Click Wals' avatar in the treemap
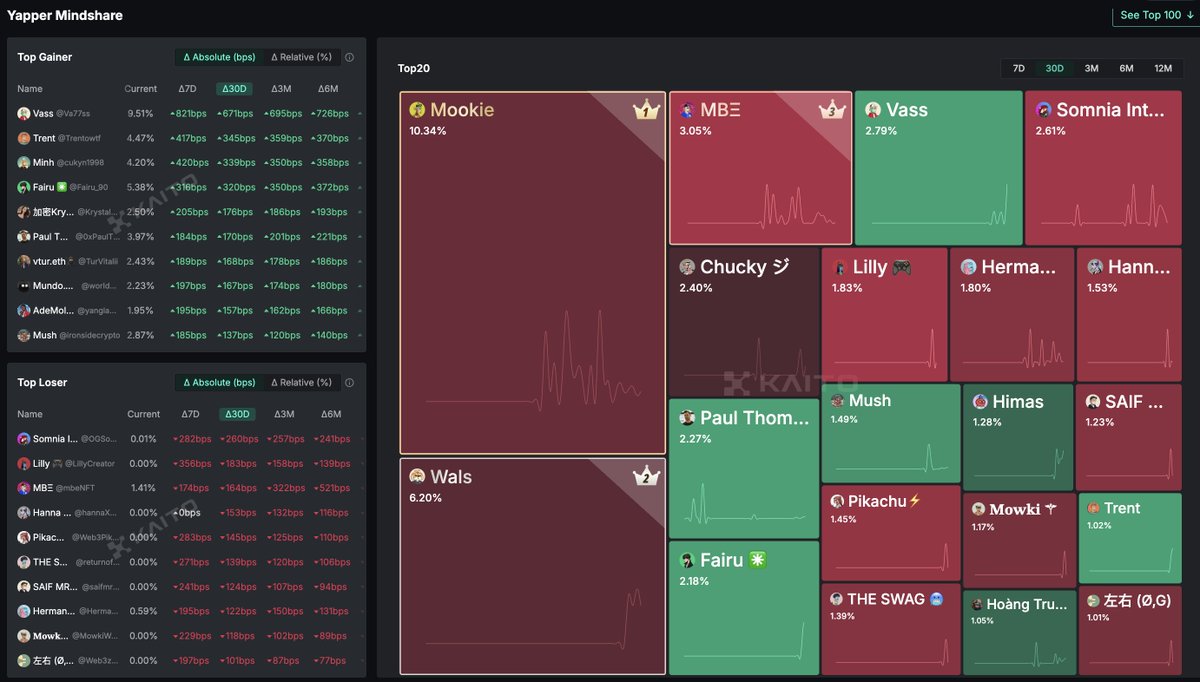This screenshot has width=1200, height=682. (417, 476)
